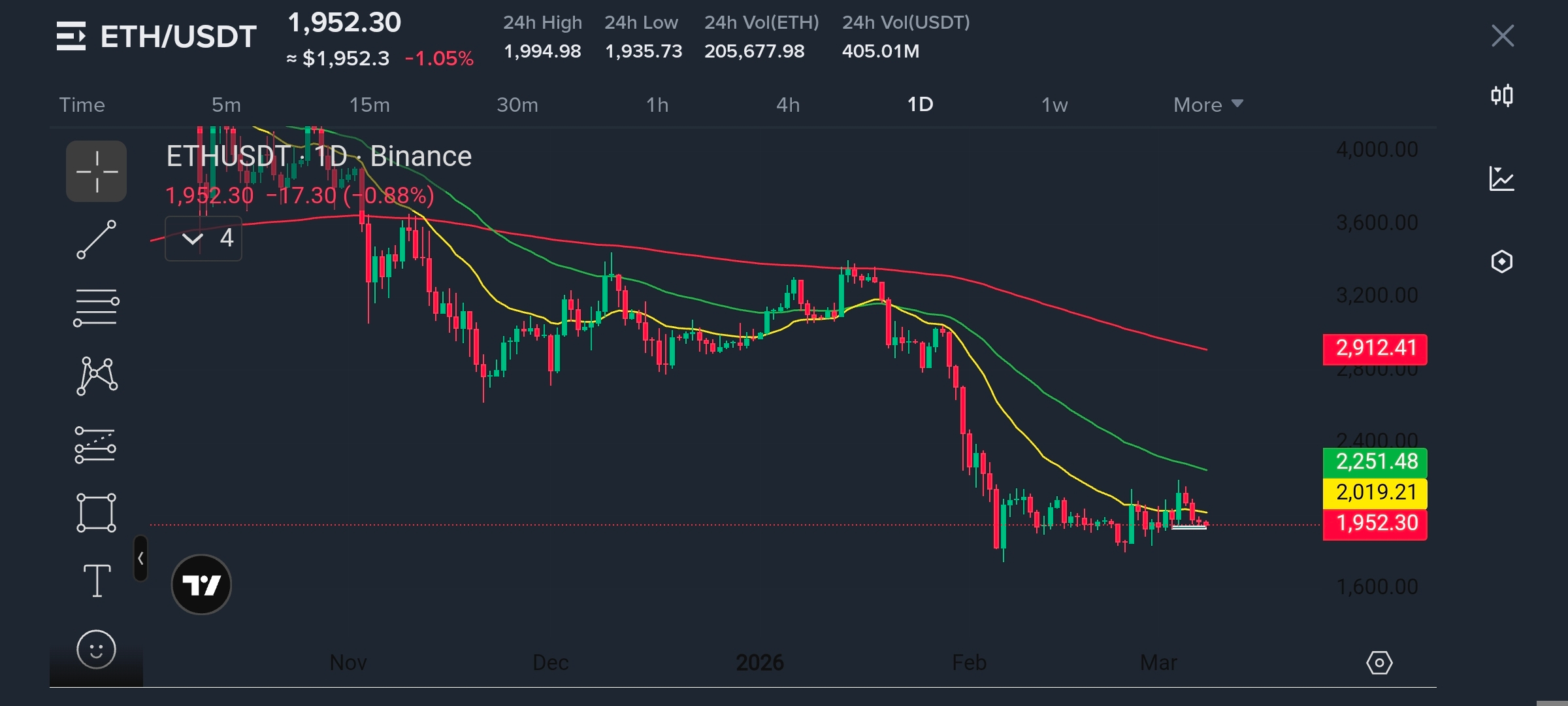Collapse the drawing toolbar side arrow
Image resolution: width=1568 pixels, height=706 pixels.
(140, 558)
